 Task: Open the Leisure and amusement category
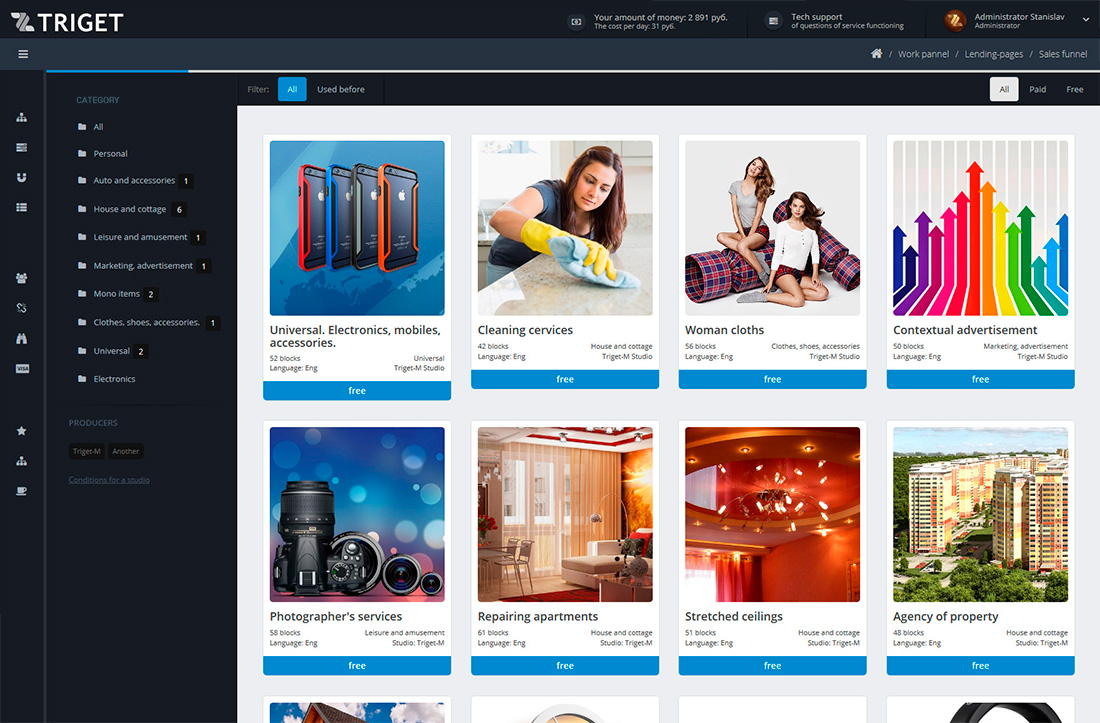point(142,237)
